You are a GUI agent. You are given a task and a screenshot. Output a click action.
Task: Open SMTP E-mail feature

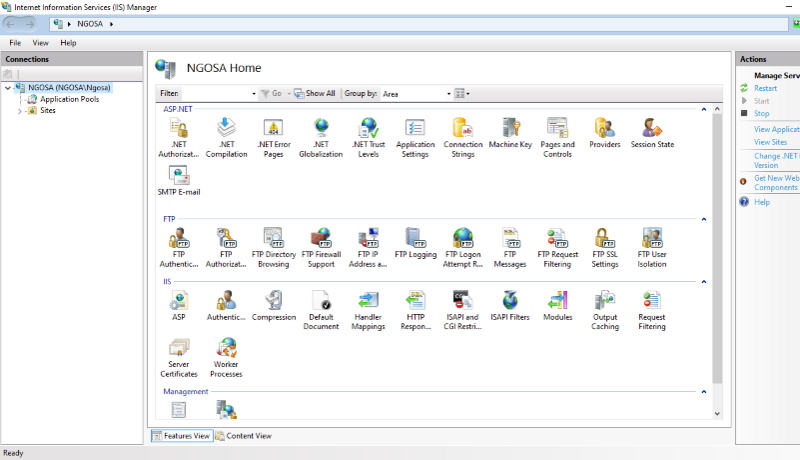179,181
